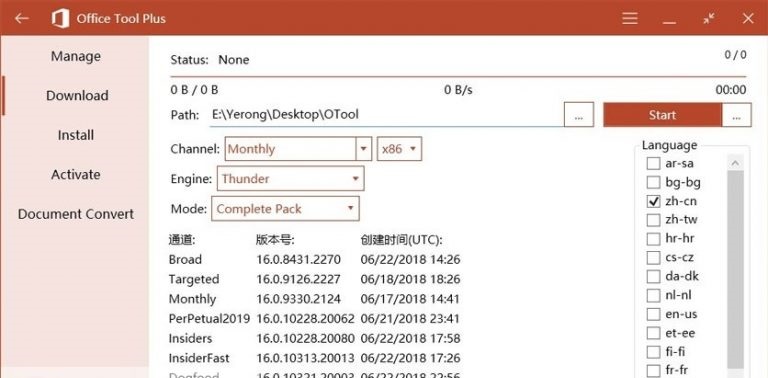Image resolution: width=768 pixels, height=378 pixels.
Task: Expand the Engine Thunder dropdown
Action: 290,179
